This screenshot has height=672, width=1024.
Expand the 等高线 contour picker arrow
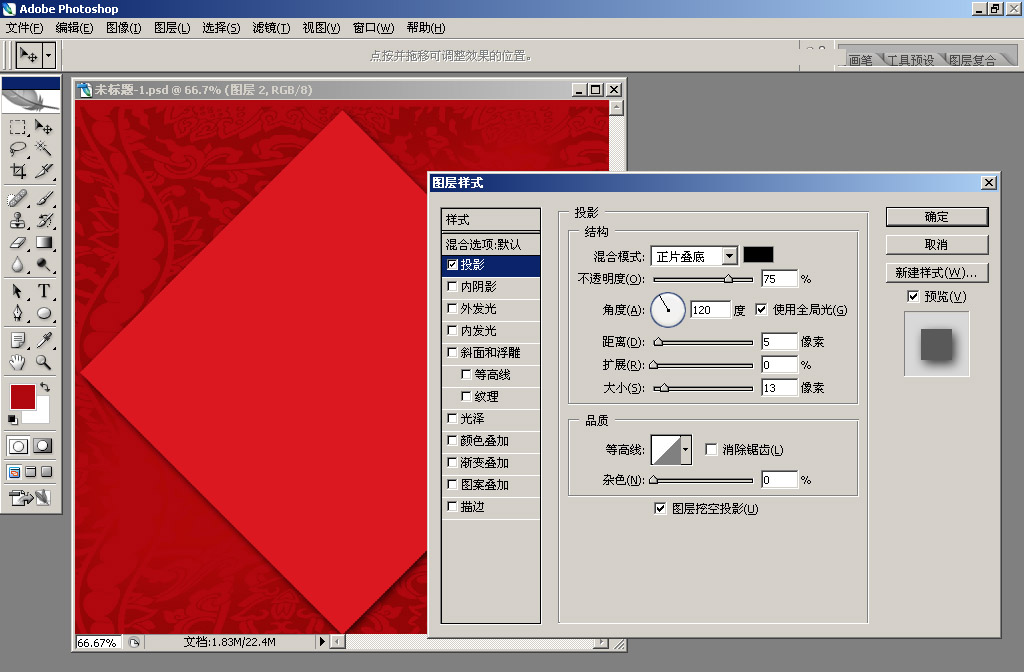685,451
